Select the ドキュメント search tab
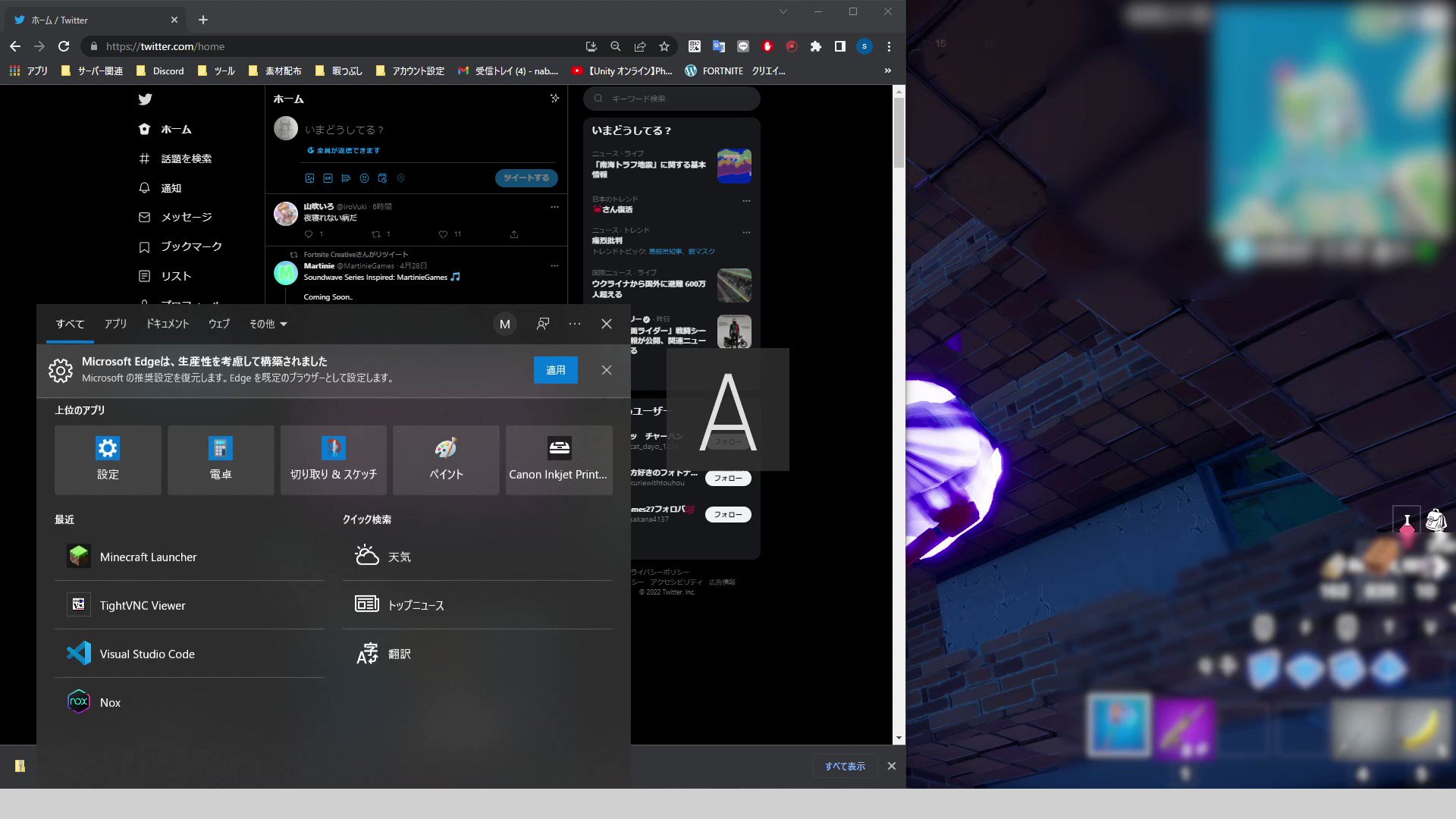This screenshot has width=1456, height=819. [x=168, y=324]
